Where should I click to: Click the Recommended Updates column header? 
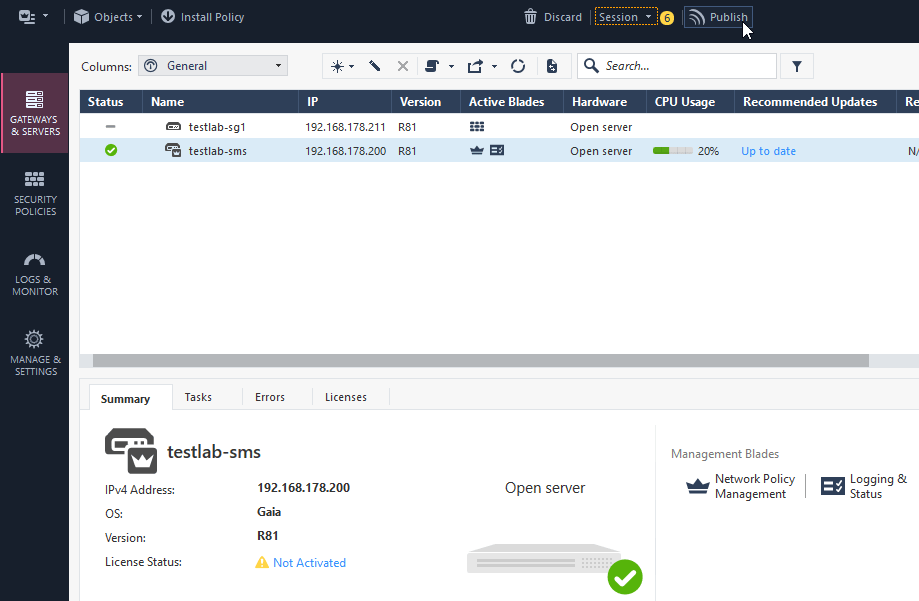(815, 101)
